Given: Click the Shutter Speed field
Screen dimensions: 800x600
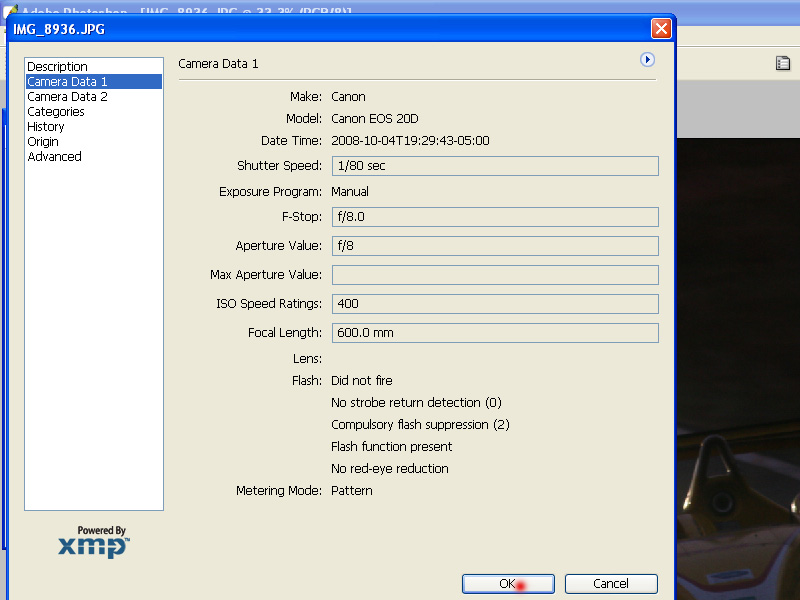Looking at the screenshot, I should 495,166.
